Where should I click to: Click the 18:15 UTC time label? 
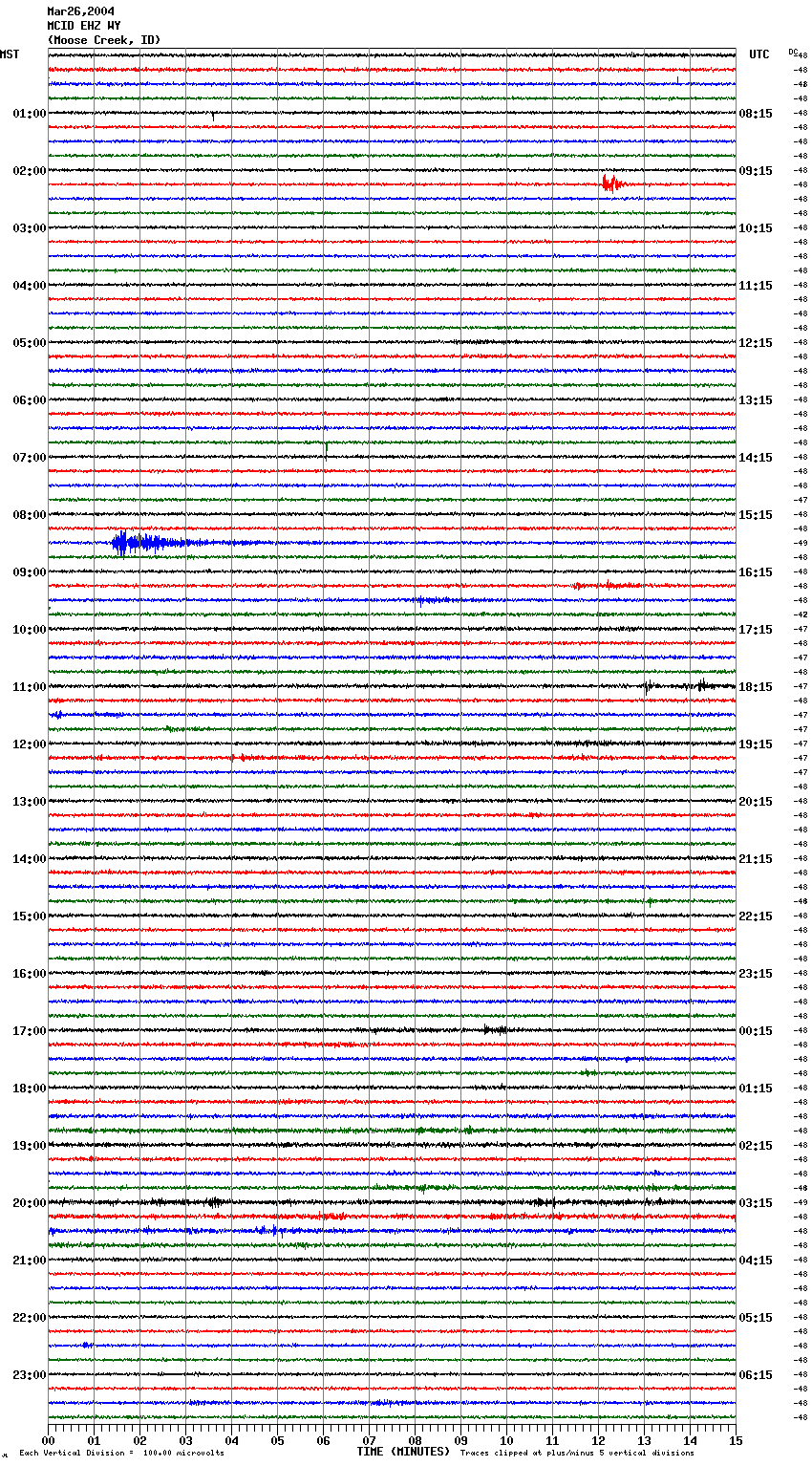click(x=756, y=687)
